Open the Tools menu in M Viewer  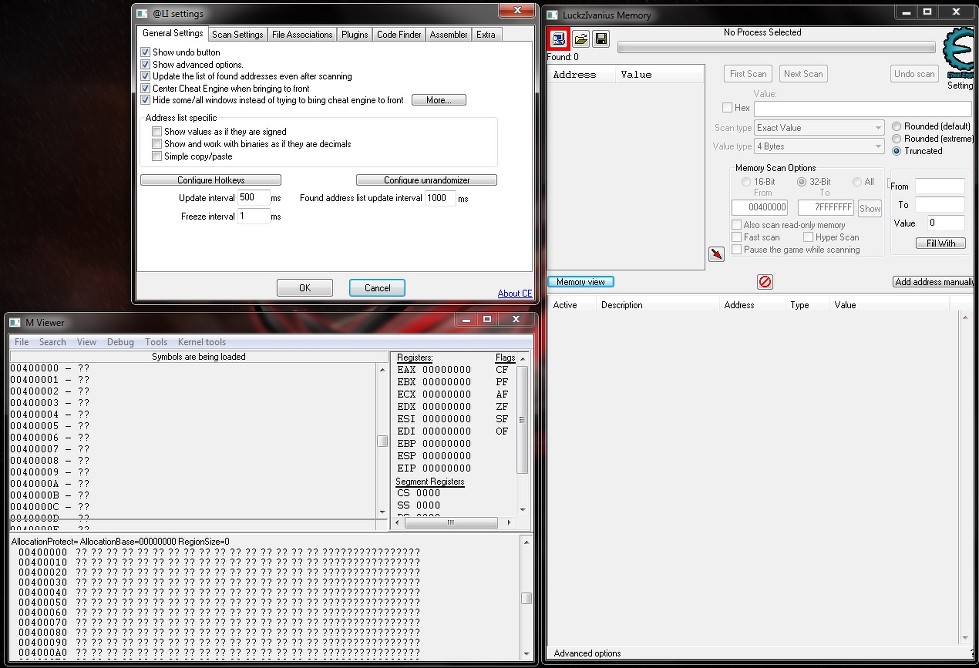pyautogui.click(x=156, y=341)
